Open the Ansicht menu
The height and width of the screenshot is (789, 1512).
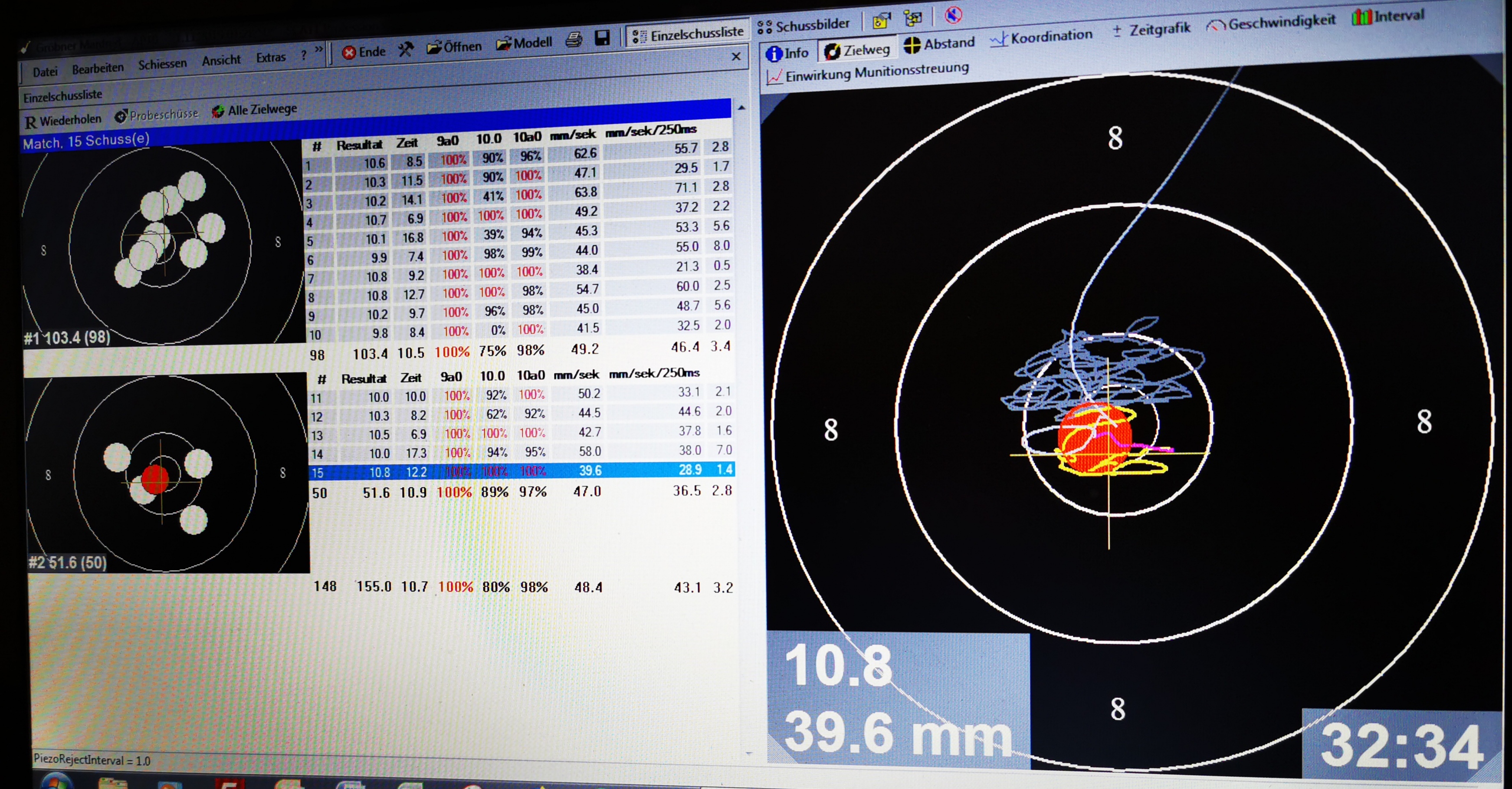[x=221, y=60]
